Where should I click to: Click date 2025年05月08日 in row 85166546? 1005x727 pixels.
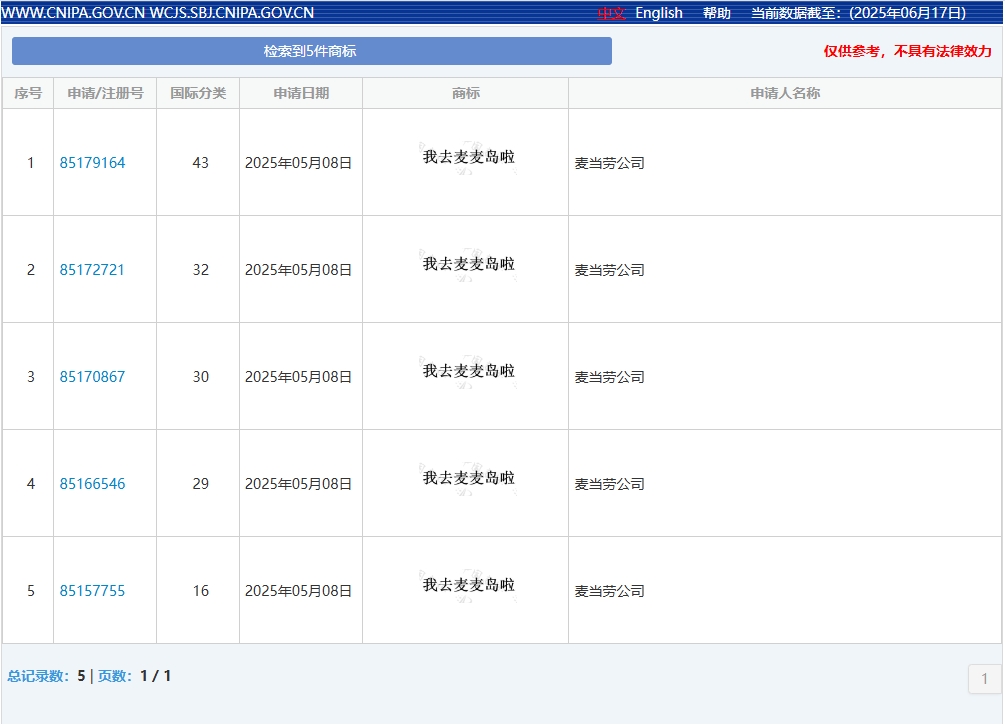[x=299, y=484]
